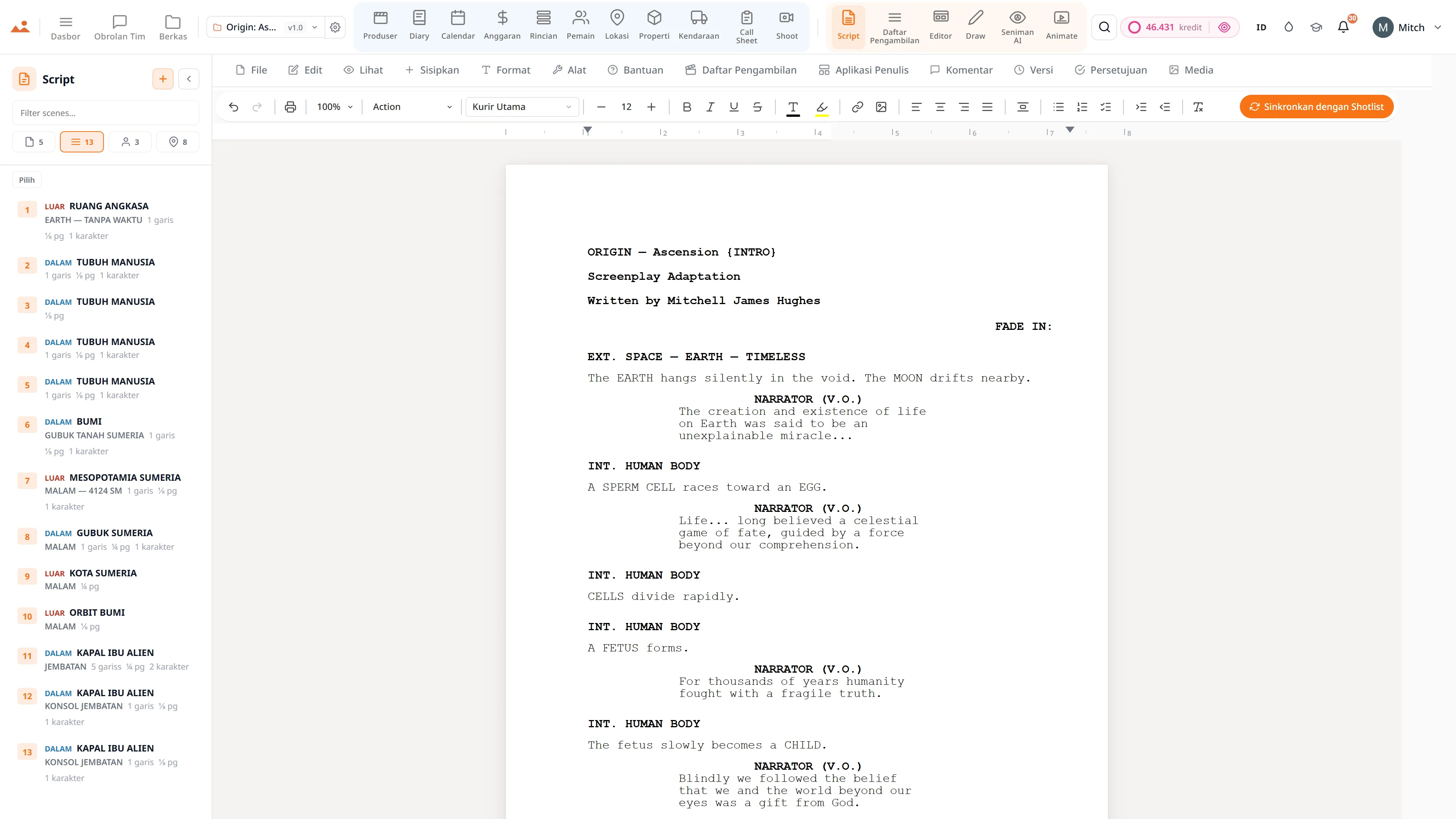The image size is (1456, 819).
Task: Open the Action element type dropdown
Action: (412, 107)
